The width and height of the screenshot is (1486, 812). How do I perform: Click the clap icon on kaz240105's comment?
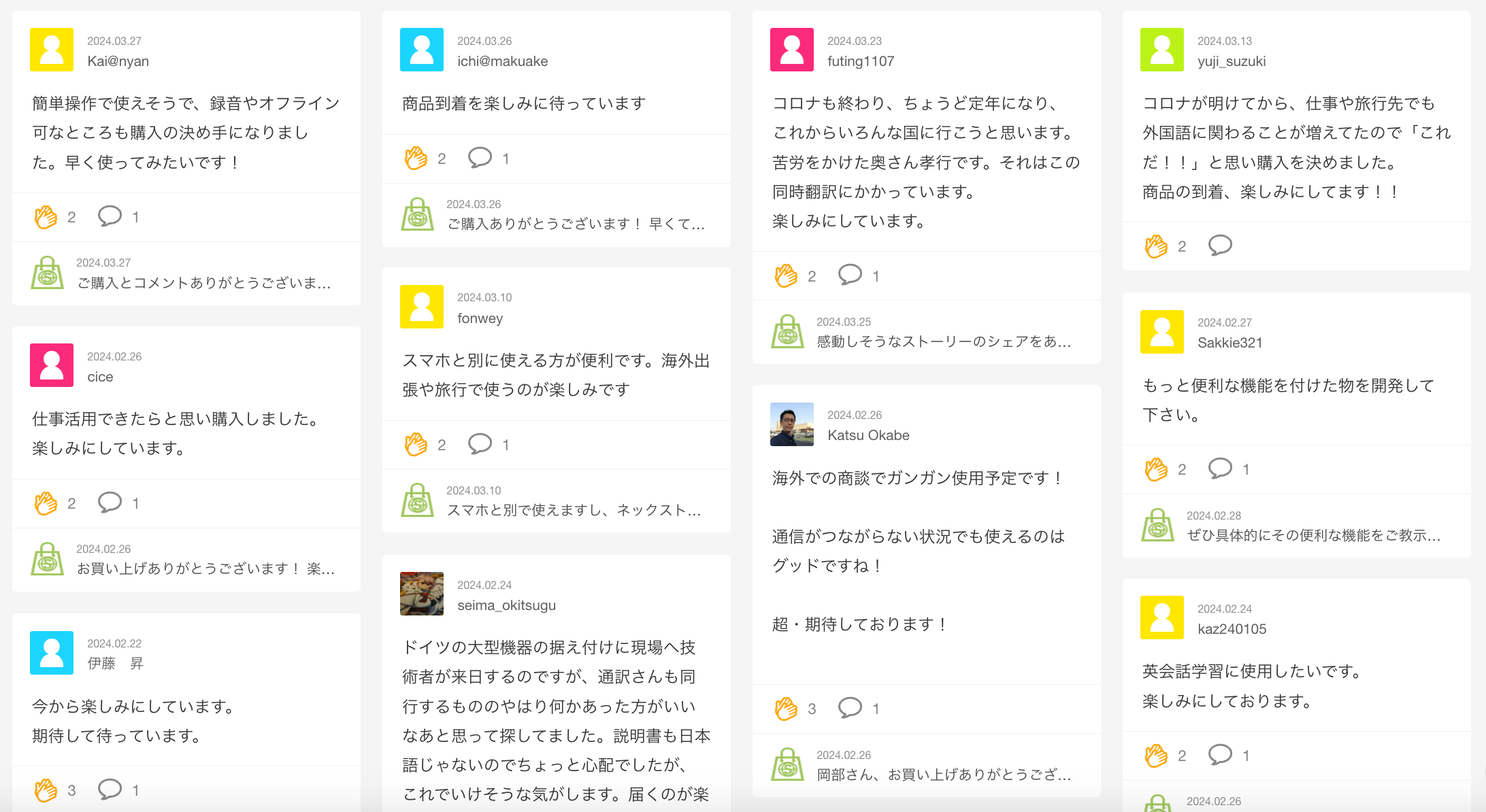pos(1156,756)
